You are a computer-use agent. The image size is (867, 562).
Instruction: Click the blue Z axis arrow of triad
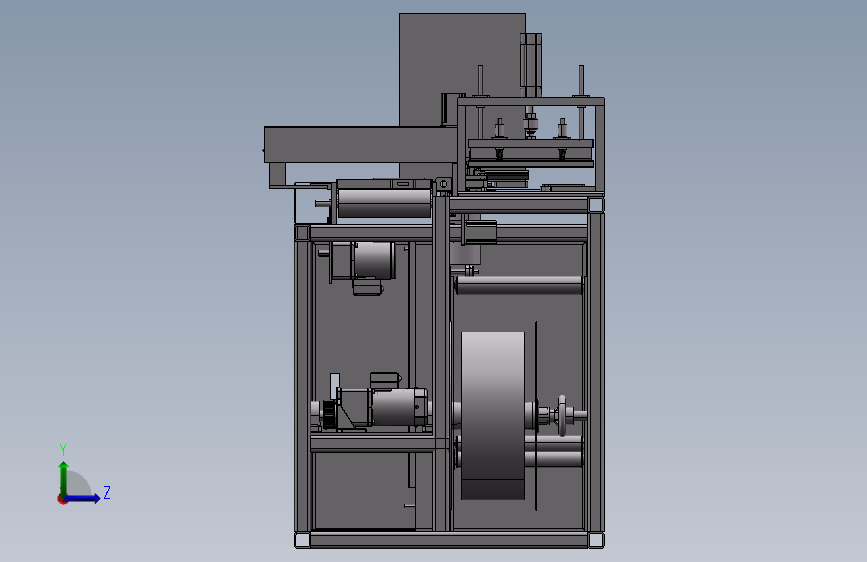(83, 498)
